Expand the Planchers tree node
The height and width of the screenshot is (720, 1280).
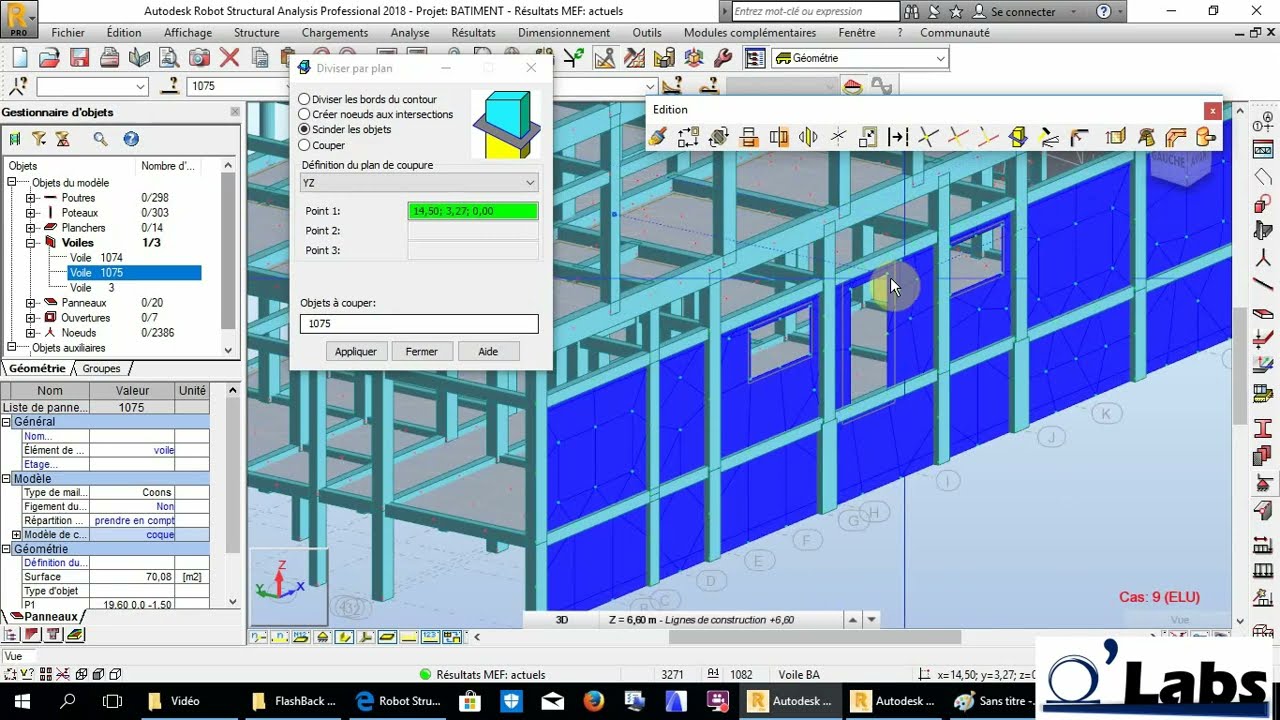point(31,228)
